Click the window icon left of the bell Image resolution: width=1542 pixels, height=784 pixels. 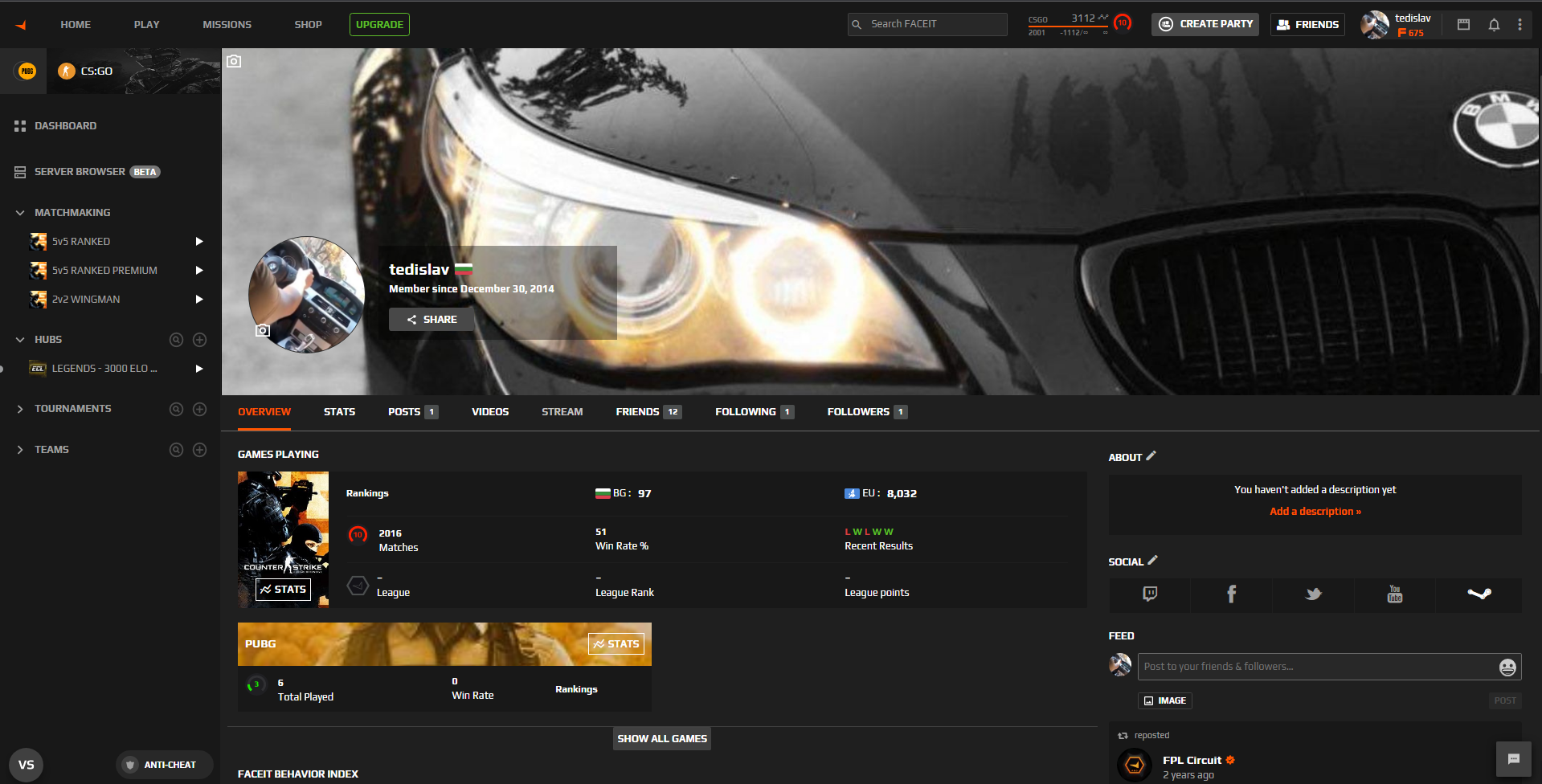[1463, 25]
